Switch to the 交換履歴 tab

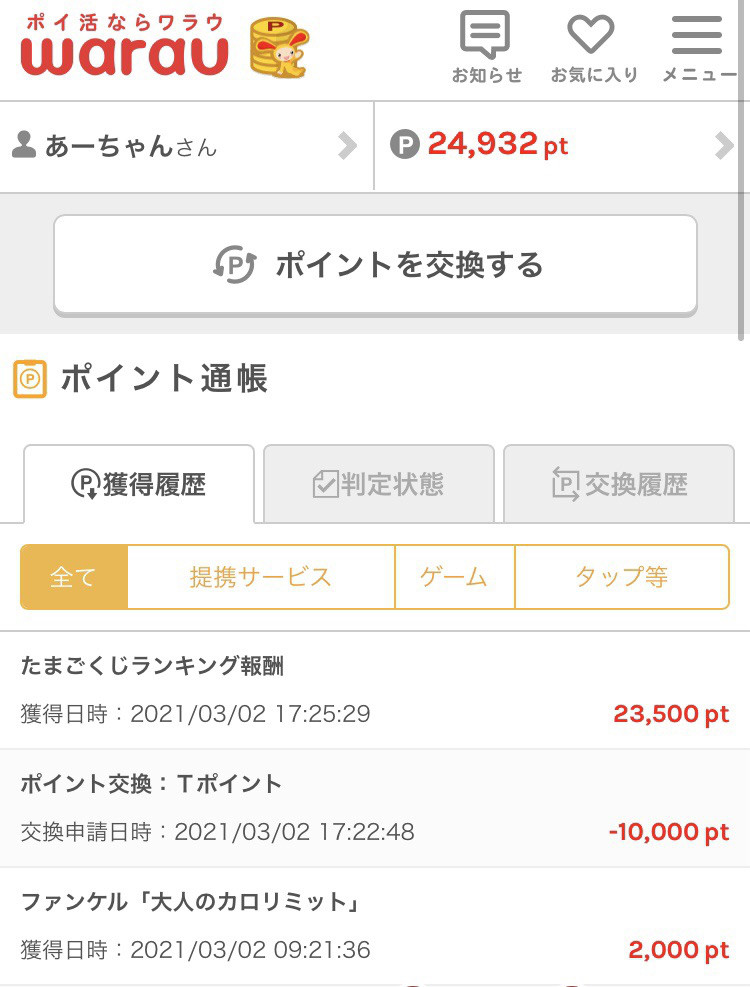tap(619, 484)
